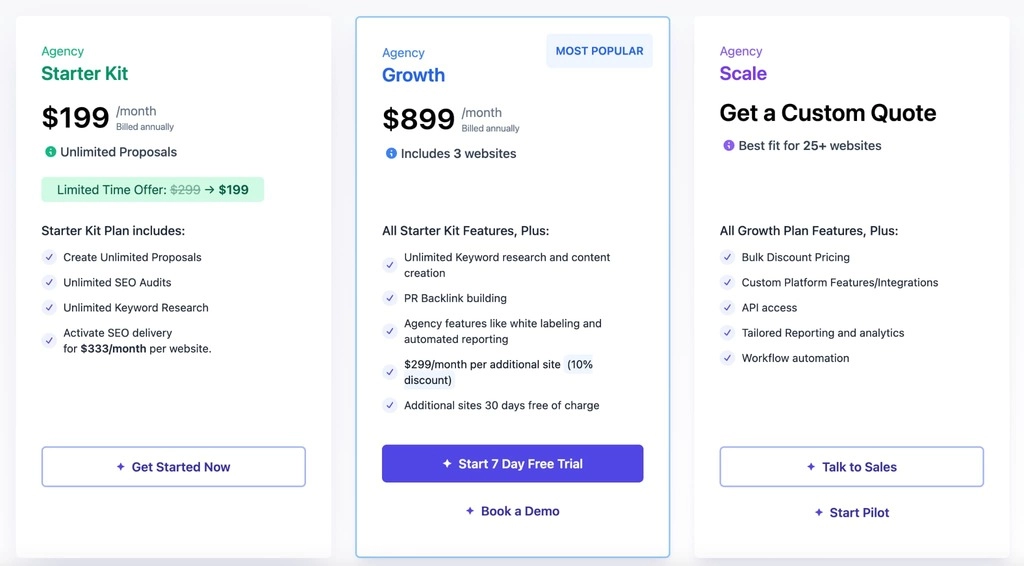Click checkmark beside Additional sites 30 days free
The image size is (1024, 566).
(390, 405)
